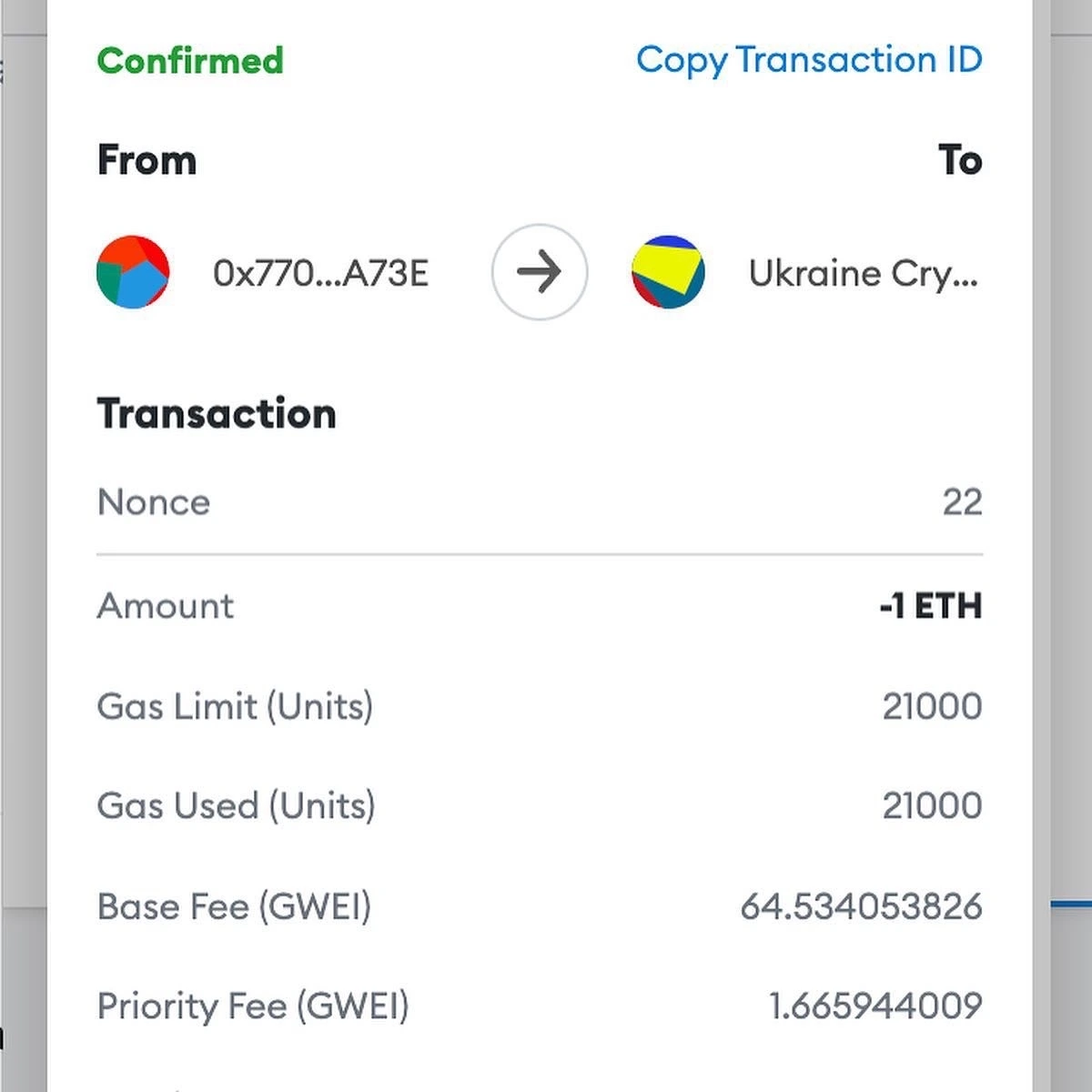Click the green Confirmed status label
Viewport: 1092px width, 1092px height.
point(190,61)
